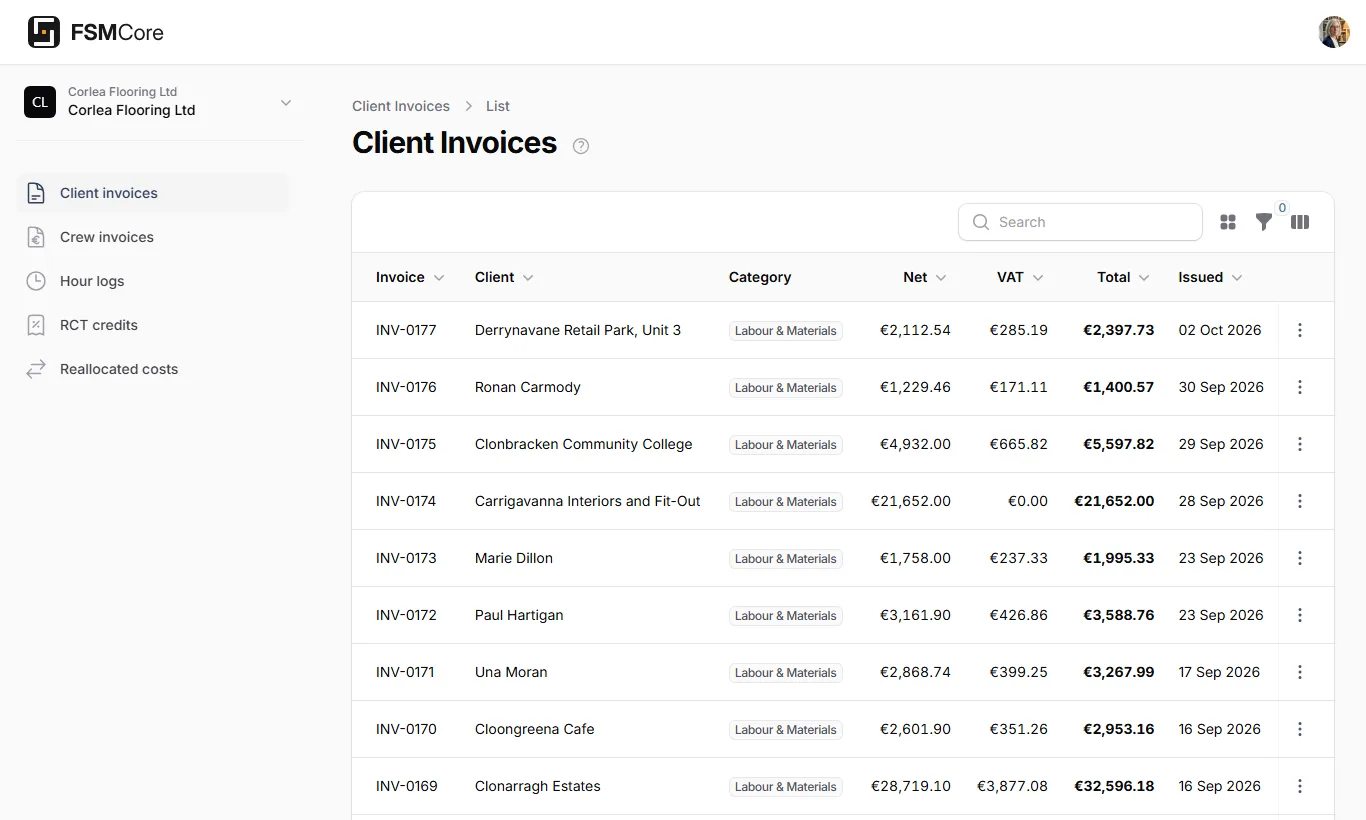Click the Labour & Materials badge for INV-0177
This screenshot has height=820, width=1366.
click(786, 331)
